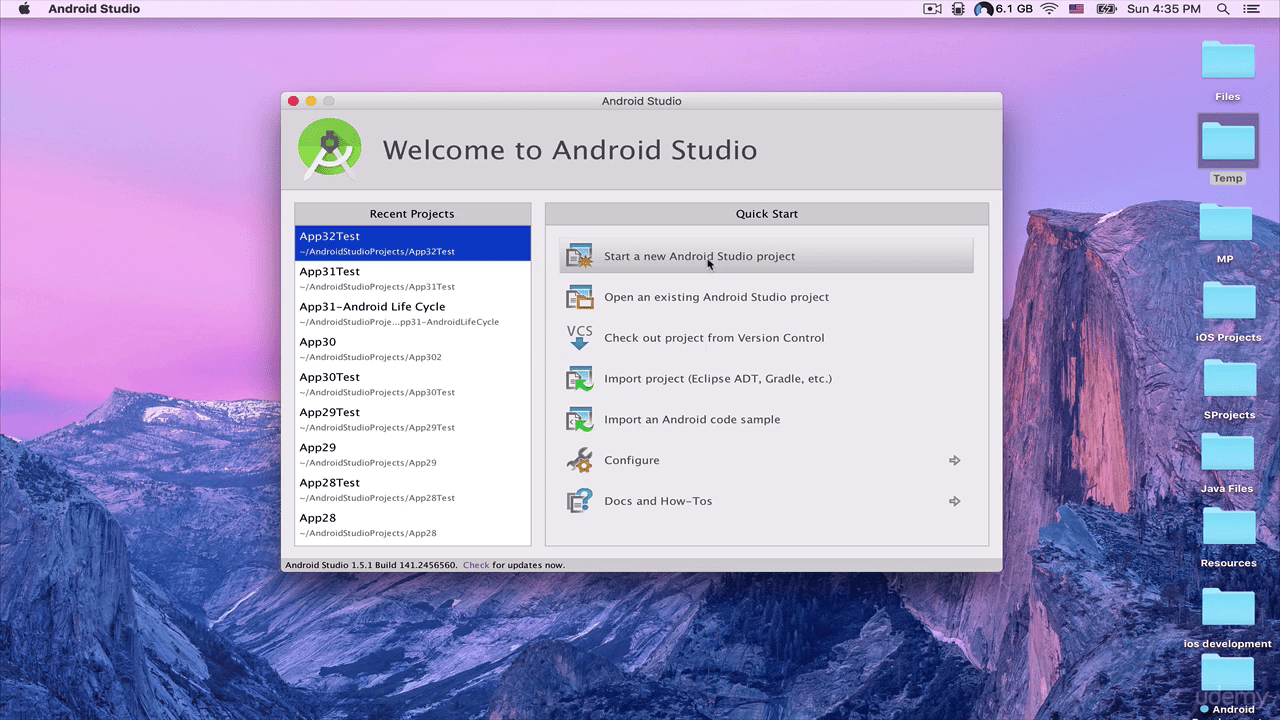
Task: Click the clock showing Sun 4:35 PM
Action: click(x=1164, y=9)
